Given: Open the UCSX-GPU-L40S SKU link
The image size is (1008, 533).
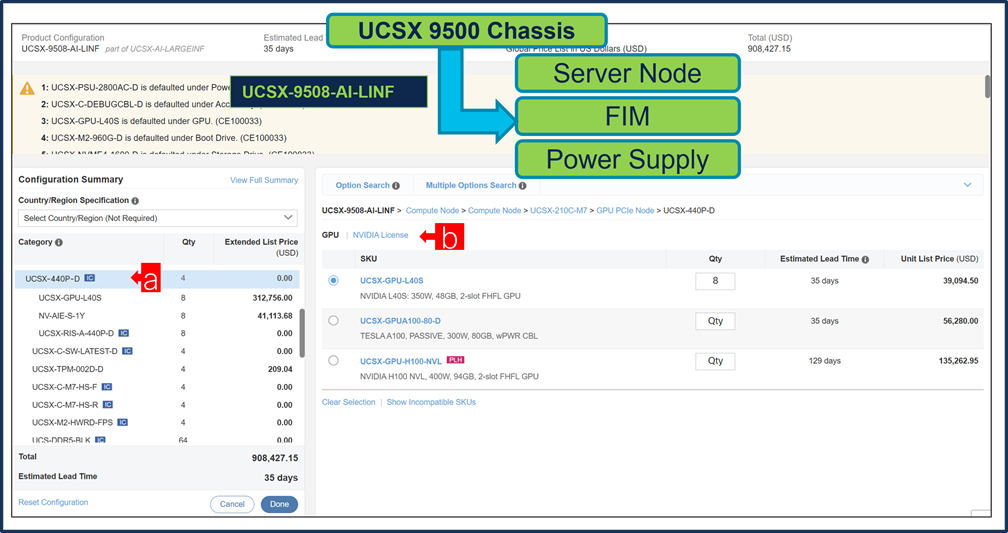Looking at the screenshot, I should (x=392, y=281).
